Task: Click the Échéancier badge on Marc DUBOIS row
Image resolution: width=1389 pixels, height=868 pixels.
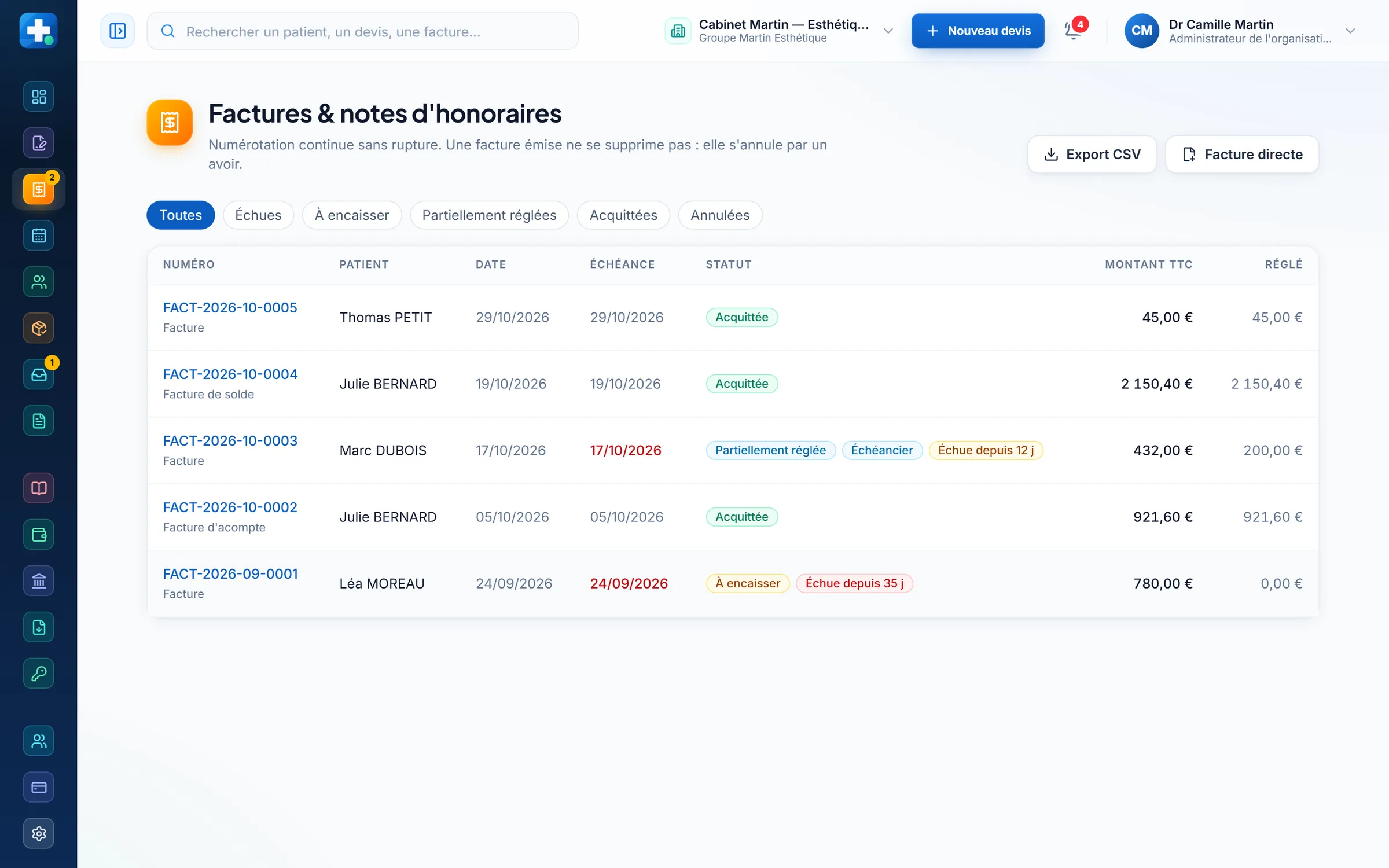Action: coord(882,450)
